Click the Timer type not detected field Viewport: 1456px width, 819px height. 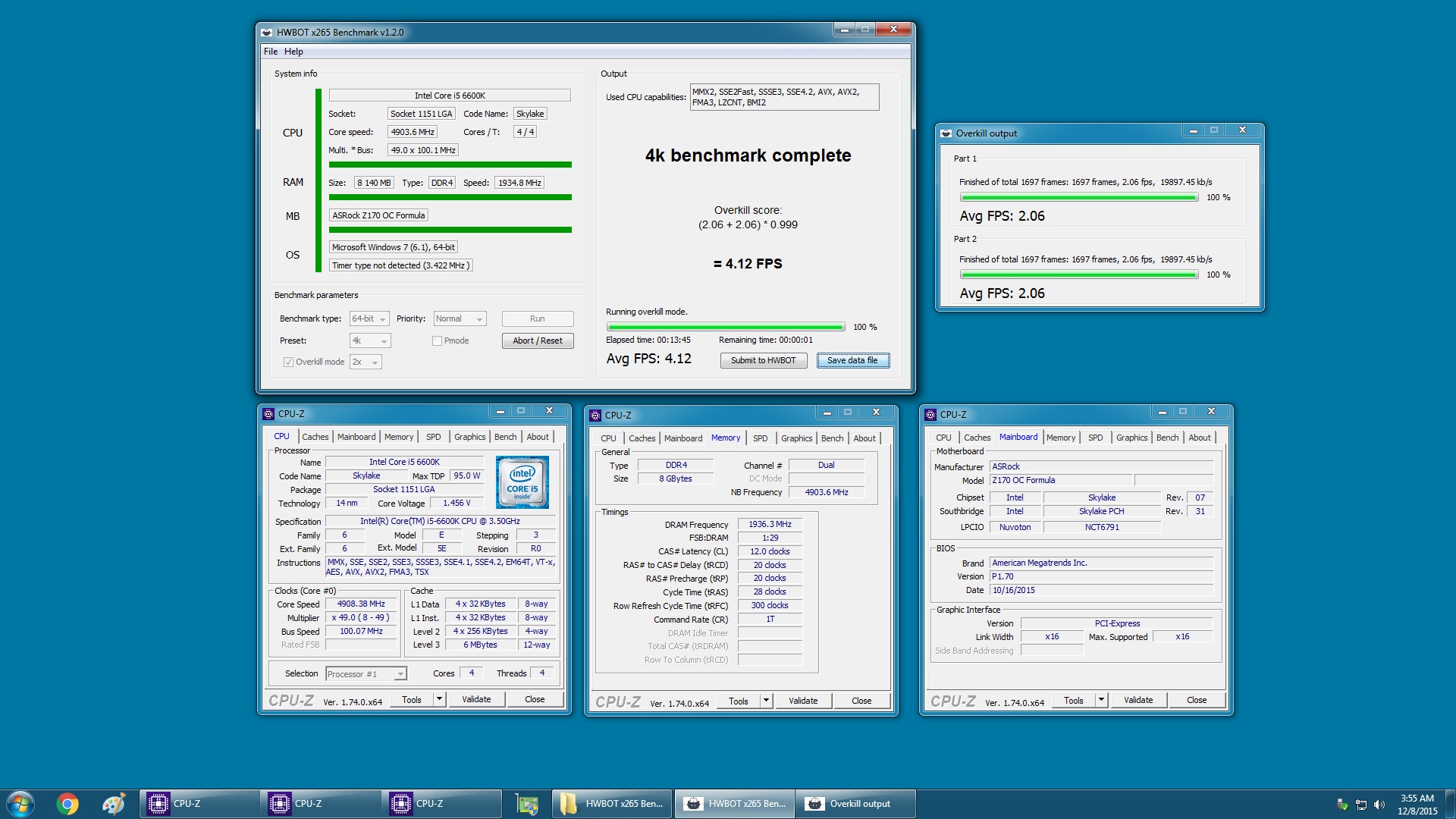[x=400, y=266]
